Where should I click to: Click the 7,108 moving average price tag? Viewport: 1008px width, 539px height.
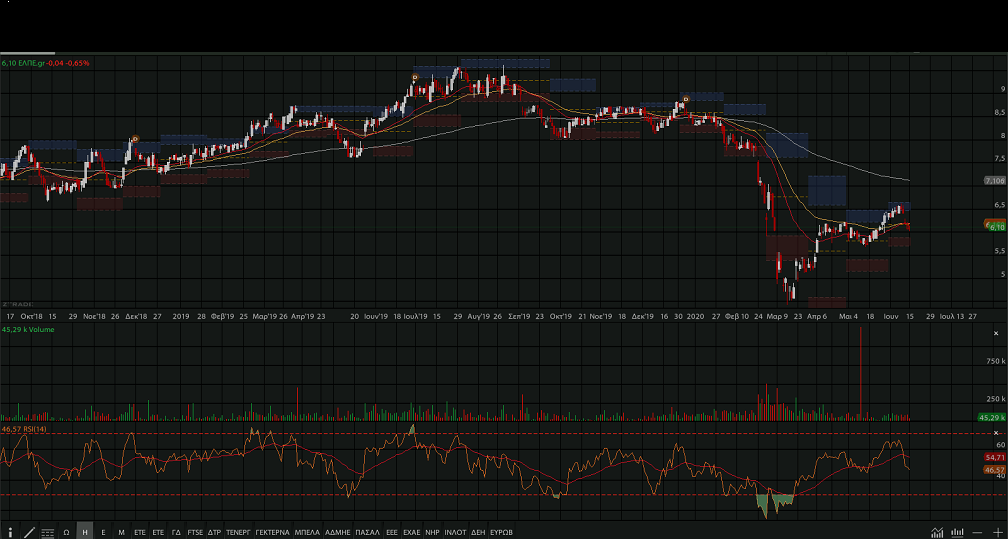click(994, 181)
